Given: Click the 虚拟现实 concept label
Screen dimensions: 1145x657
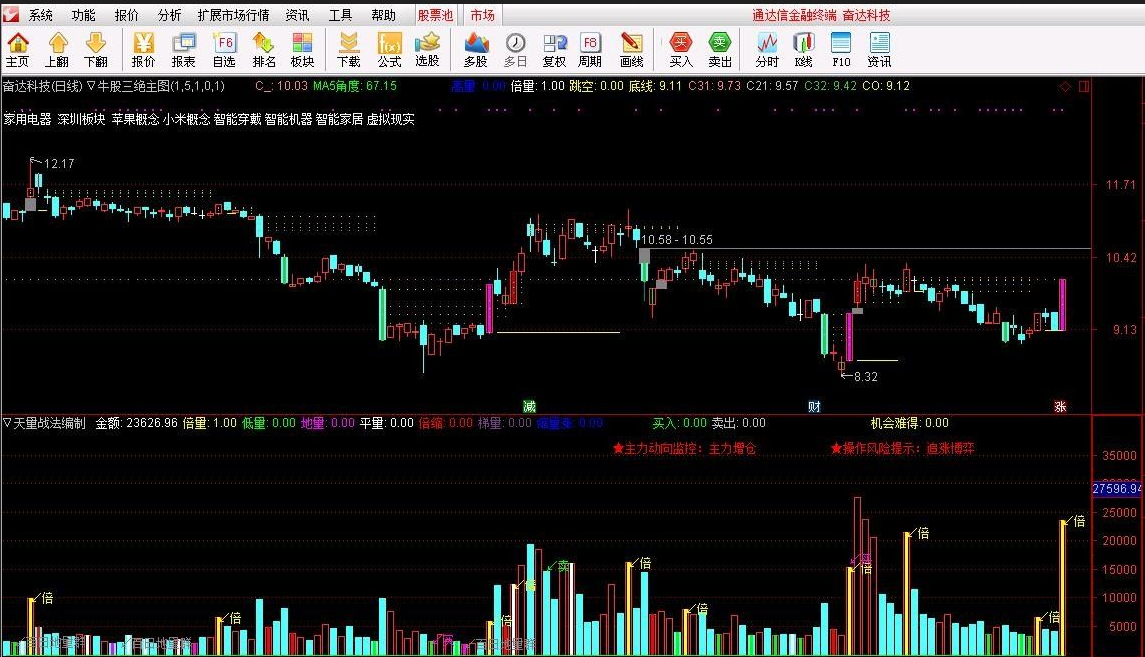Looking at the screenshot, I should (x=391, y=119).
